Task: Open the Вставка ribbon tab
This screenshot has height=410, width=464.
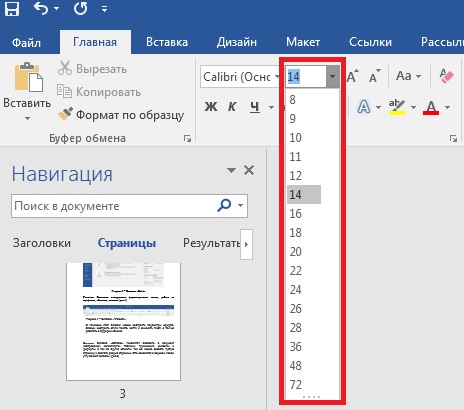Action: tap(167, 42)
